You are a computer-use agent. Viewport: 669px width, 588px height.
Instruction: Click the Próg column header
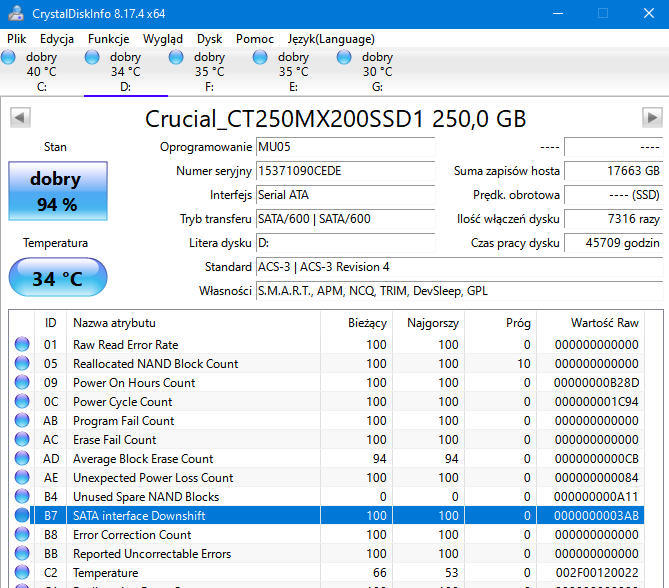click(x=500, y=323)
